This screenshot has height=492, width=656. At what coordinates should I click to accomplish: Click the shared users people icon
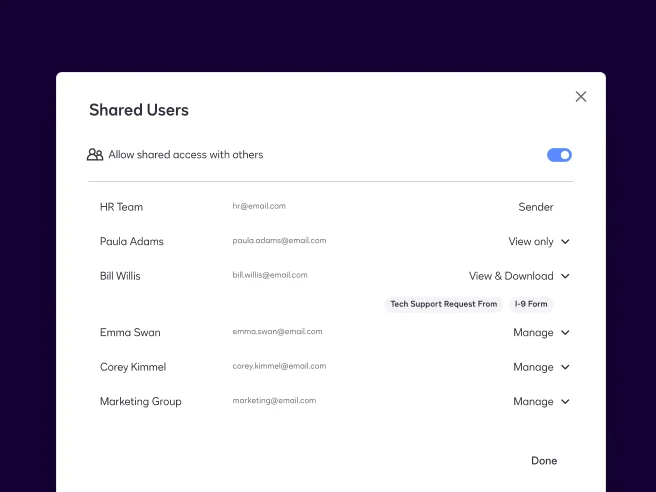point(95,155)
